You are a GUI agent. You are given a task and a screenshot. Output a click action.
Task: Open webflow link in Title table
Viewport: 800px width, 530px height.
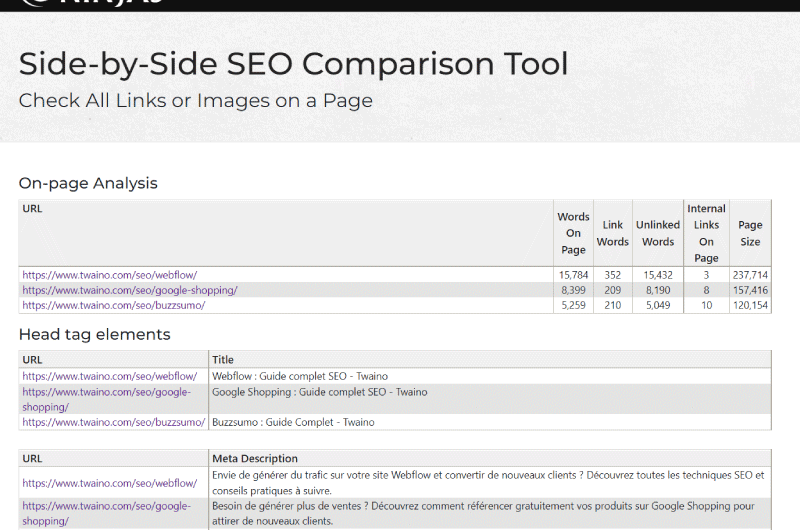[109, 376]
